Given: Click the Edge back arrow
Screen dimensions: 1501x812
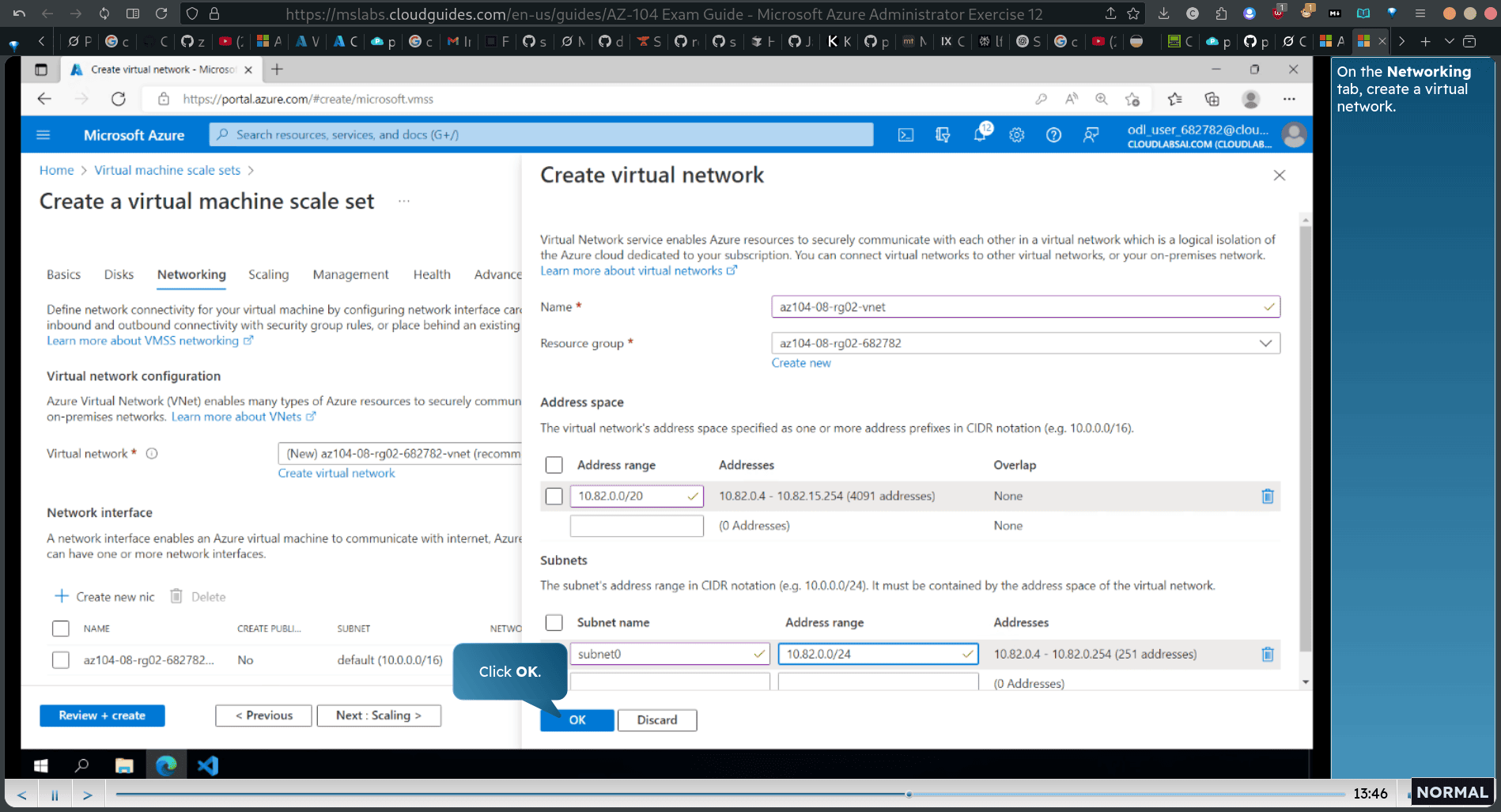Looking at the screenshot, I should [x=44, y=99].
